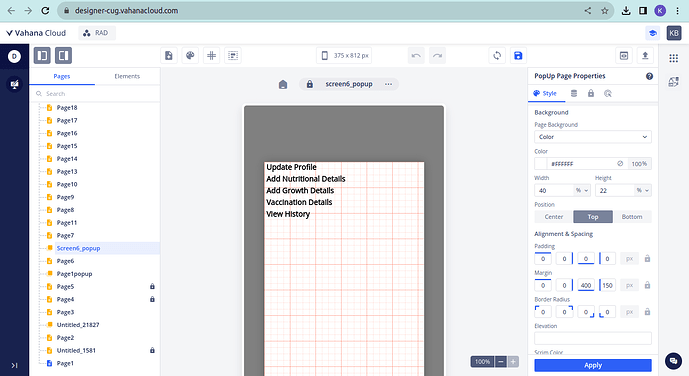Click the publish upload icon
Image resolution: width=689 pixels, height=376 pixels.
[645, 55]
